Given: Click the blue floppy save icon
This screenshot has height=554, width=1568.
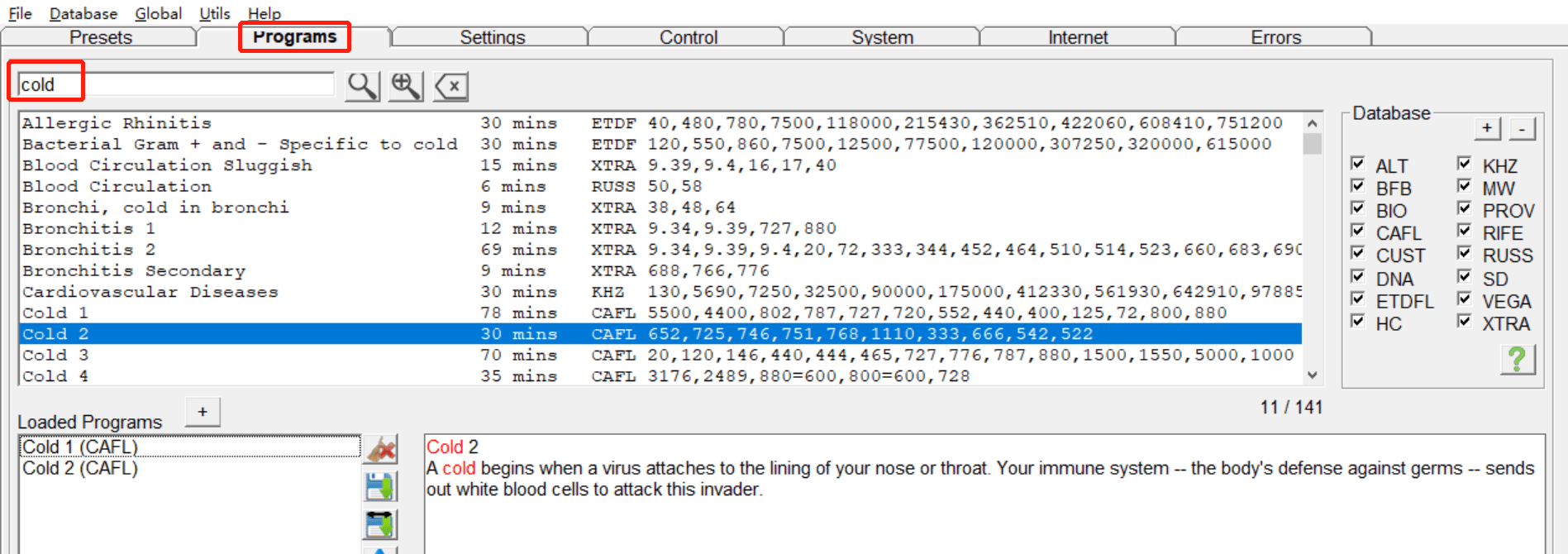Looking at the screenshot, I should [380, 487].
